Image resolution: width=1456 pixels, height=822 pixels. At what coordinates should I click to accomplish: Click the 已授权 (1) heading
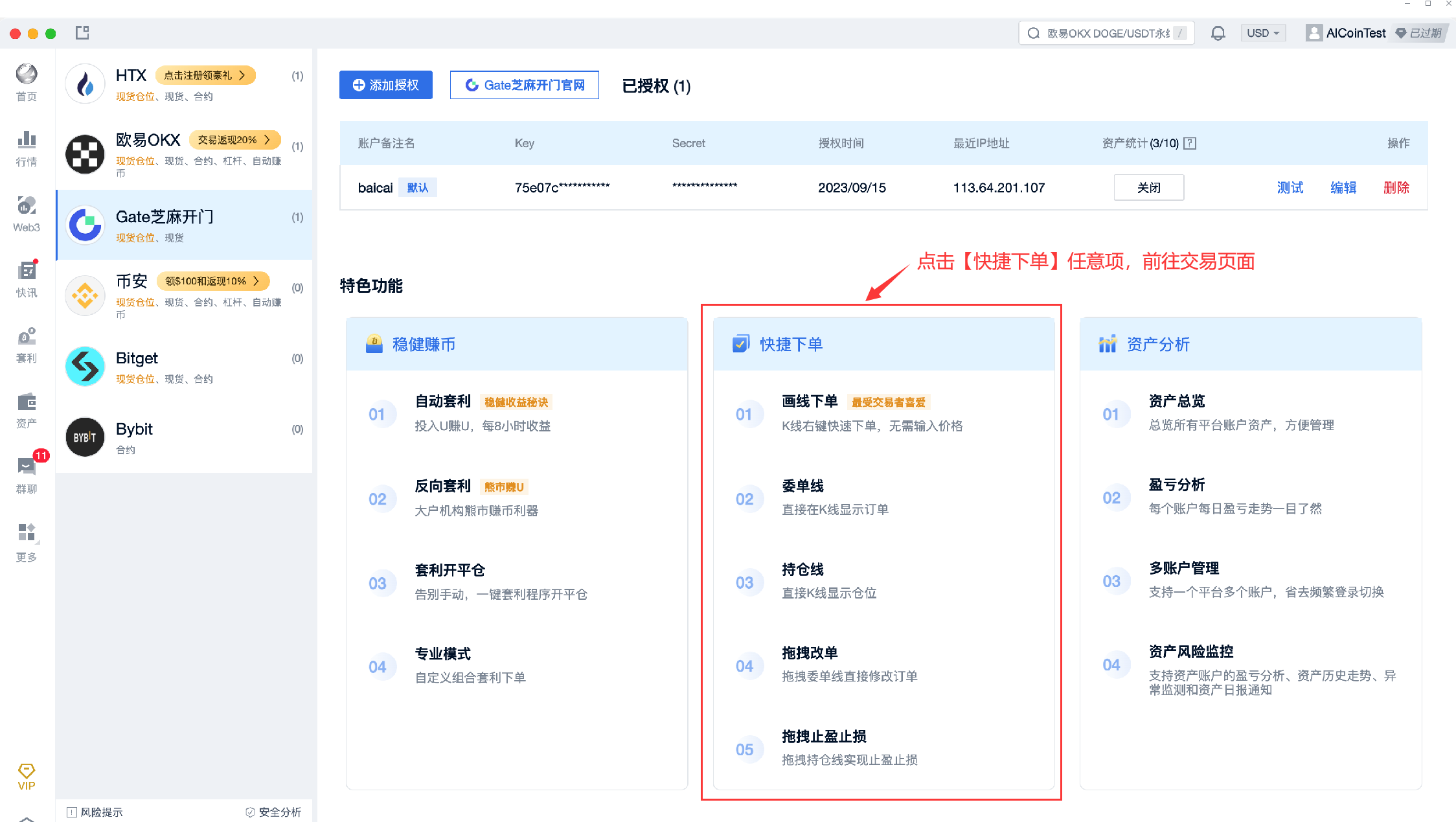[x=656, y=86]
